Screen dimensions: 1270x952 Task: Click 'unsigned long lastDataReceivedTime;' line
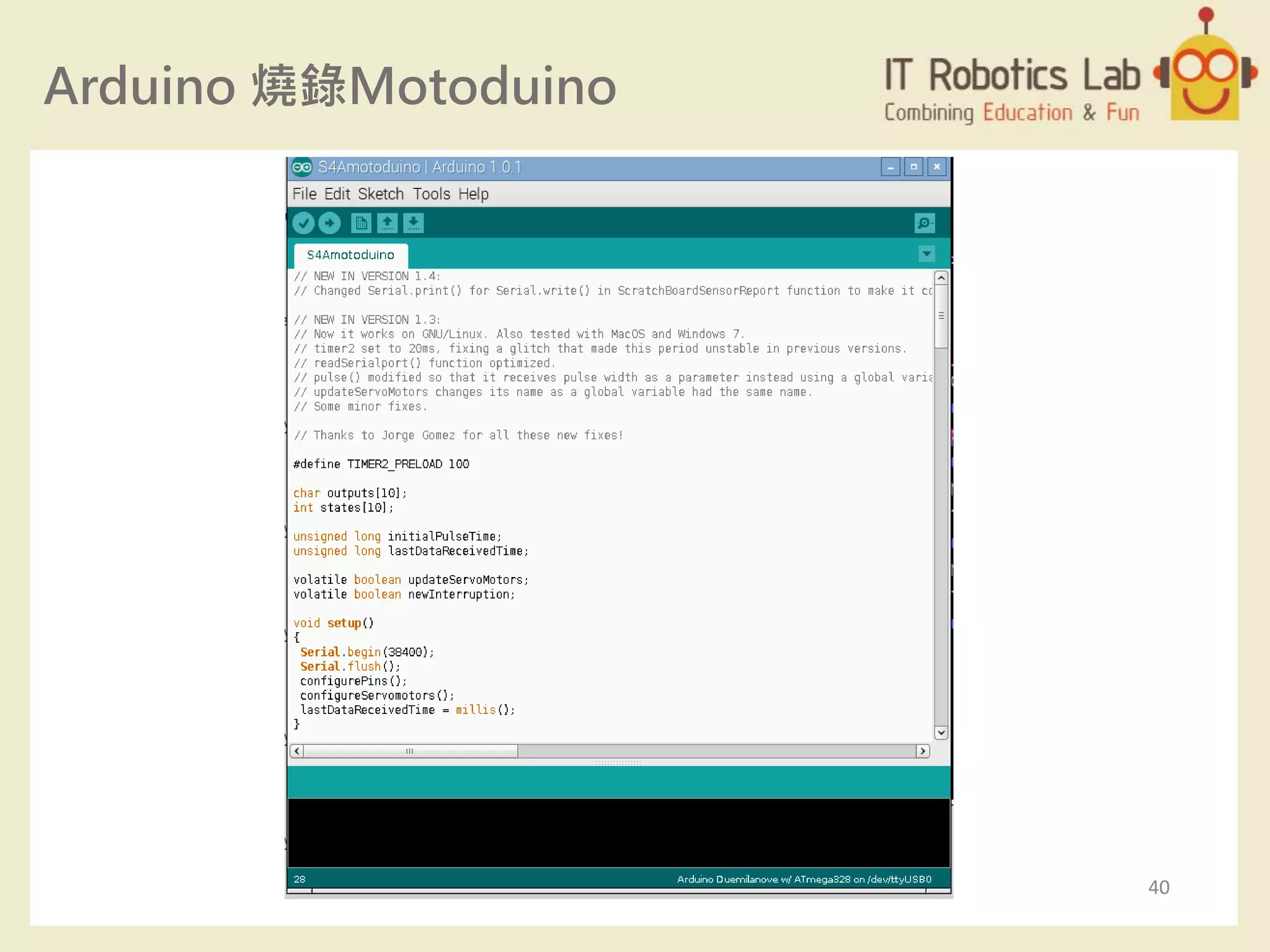click(x=411, y=551)
